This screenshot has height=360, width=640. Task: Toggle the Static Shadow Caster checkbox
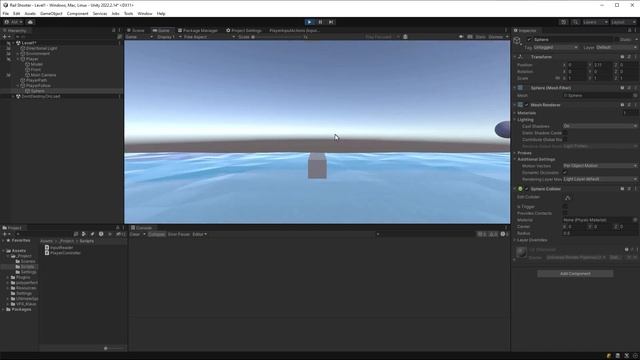pos(565,133)
